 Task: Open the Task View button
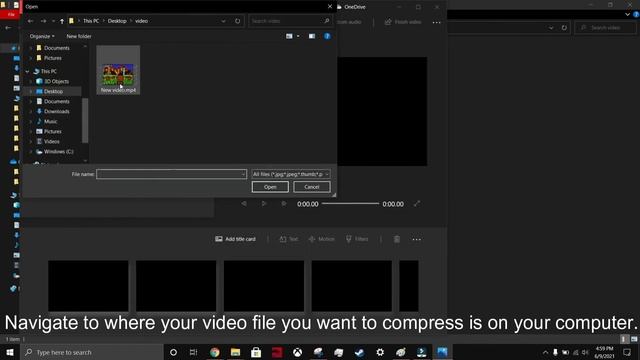click(x=193, y=352)
